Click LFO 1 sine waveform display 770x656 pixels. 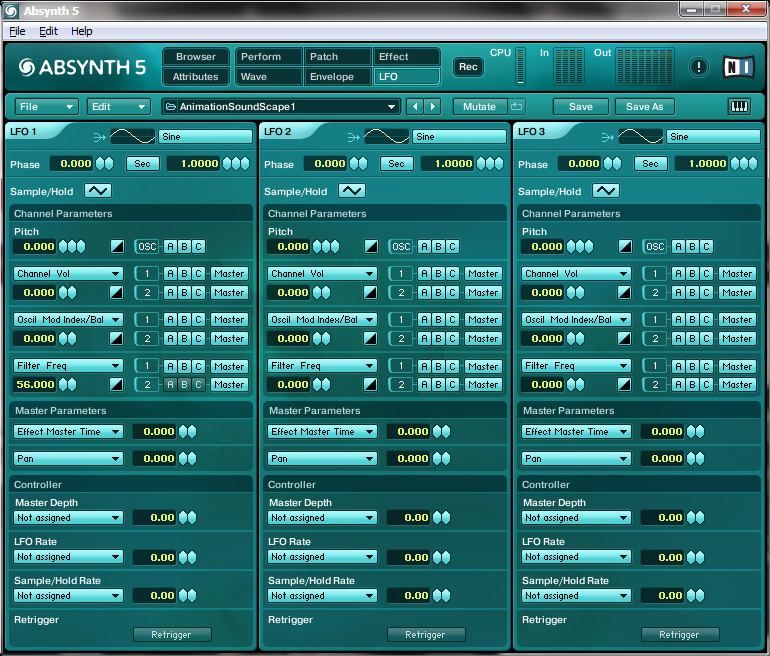(x=133, y=137)
